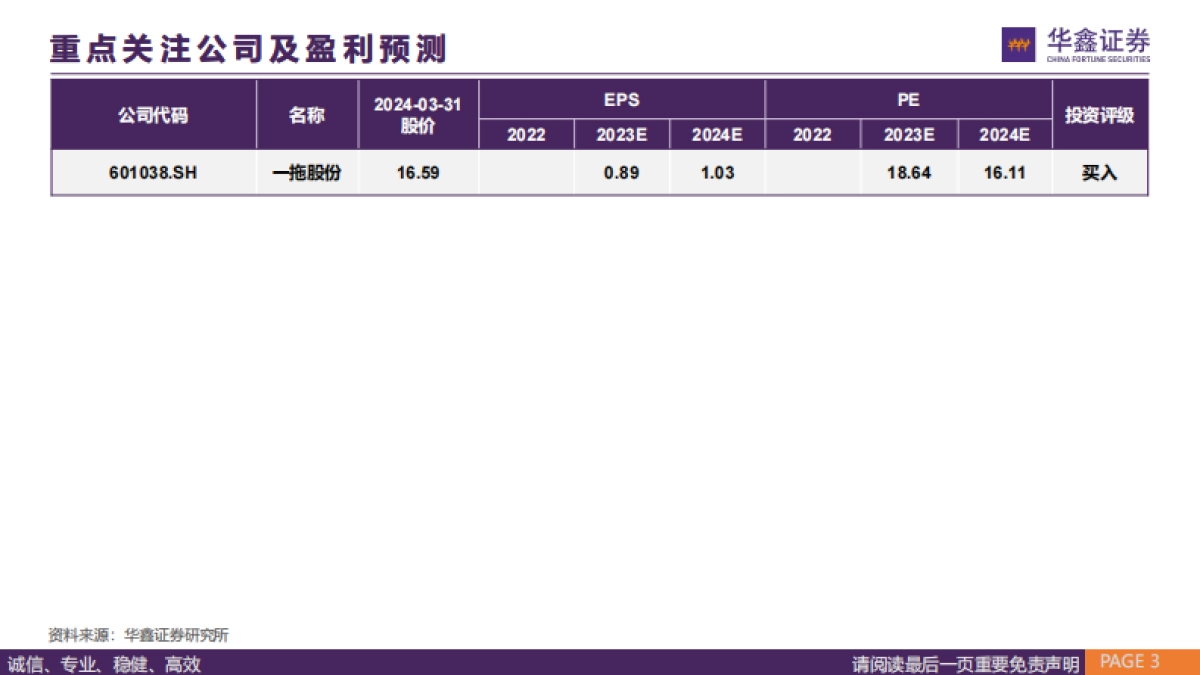Select the PE group header
Viewport: 1200px width, 675px height.
click(907, 100)
